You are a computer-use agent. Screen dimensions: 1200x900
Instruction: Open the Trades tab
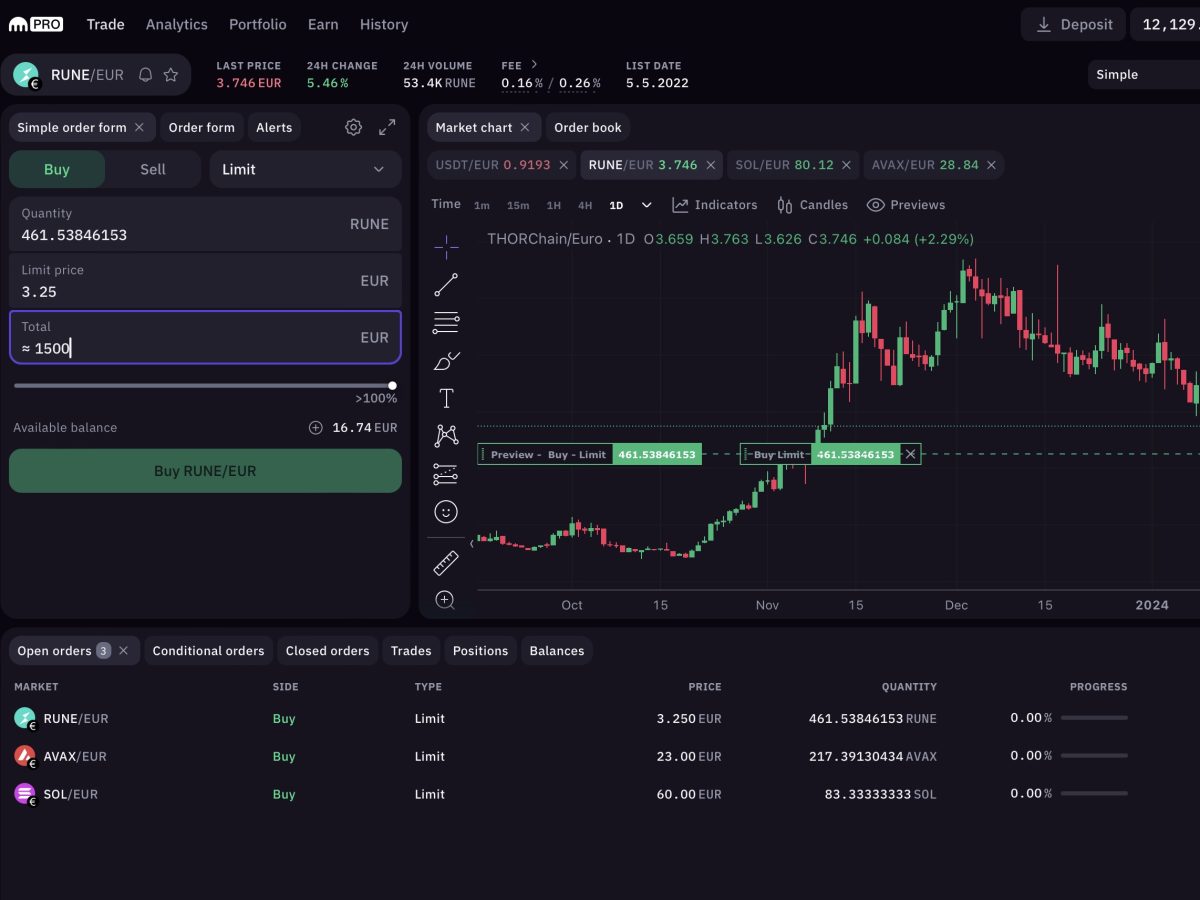(411, 651)
